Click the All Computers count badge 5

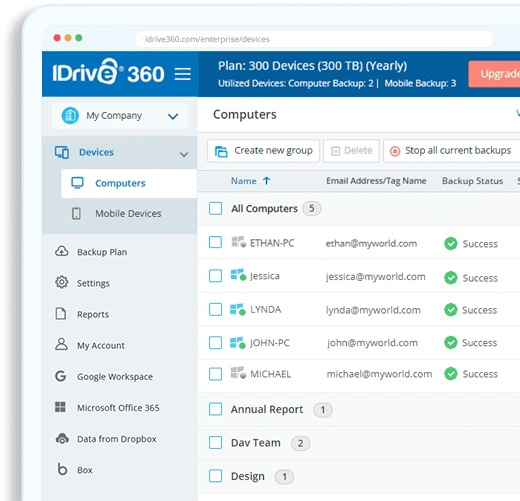[312, 209]
